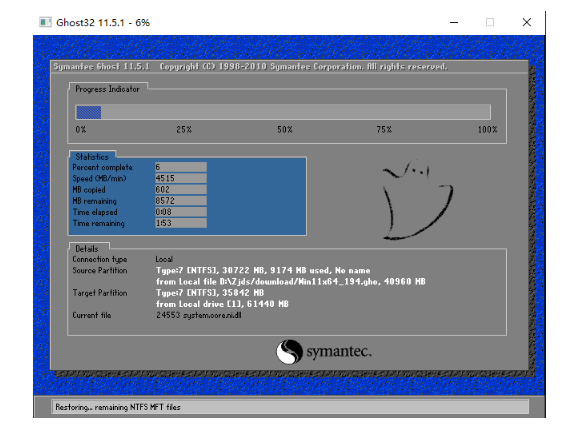Click the Speed (MB/min) value field

pyautogui.click(x=181, y=178)
